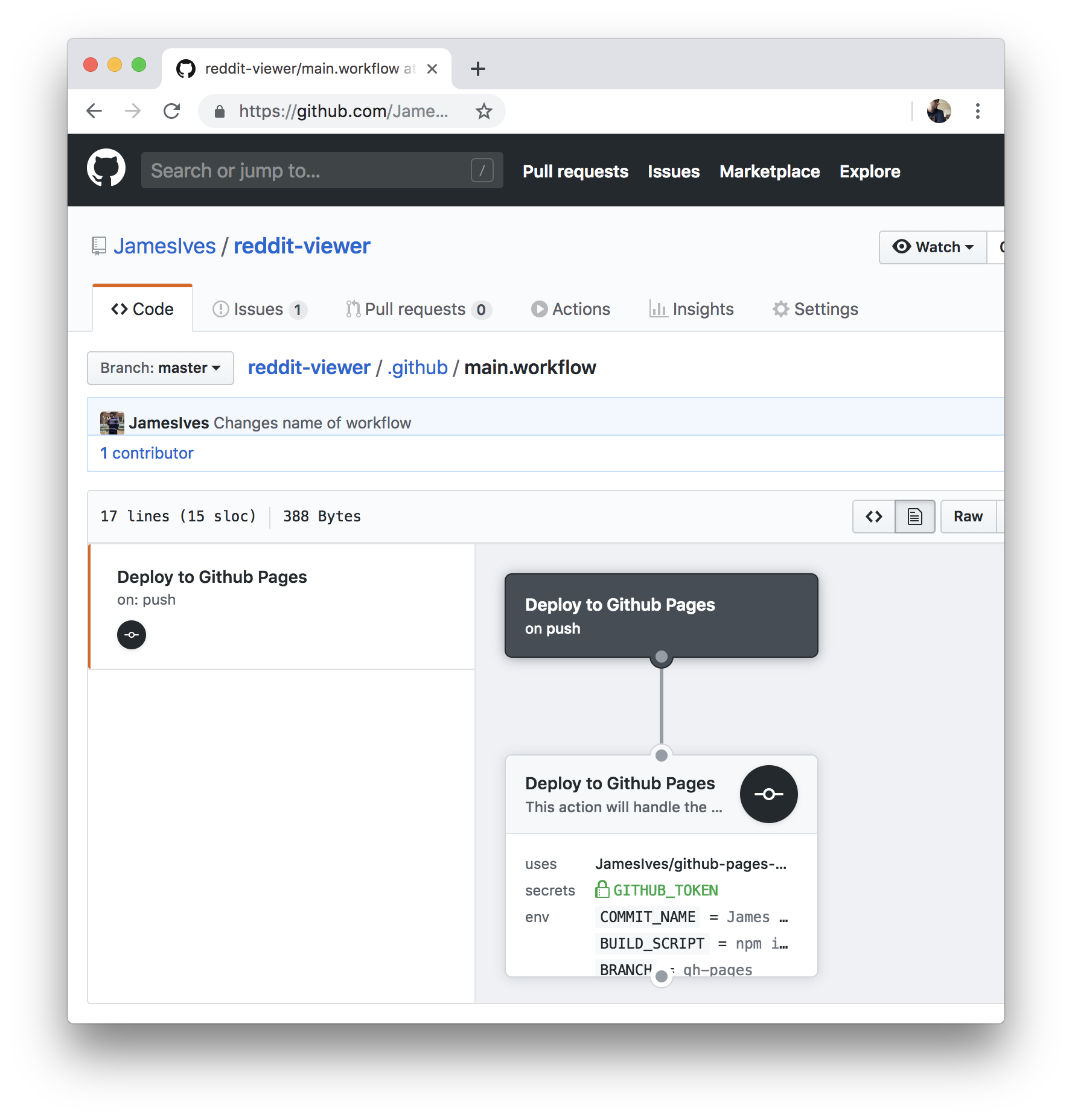Open the Branch: master dropdown
Viewport: 1072px width, 1120px height.
click(161, 368)
